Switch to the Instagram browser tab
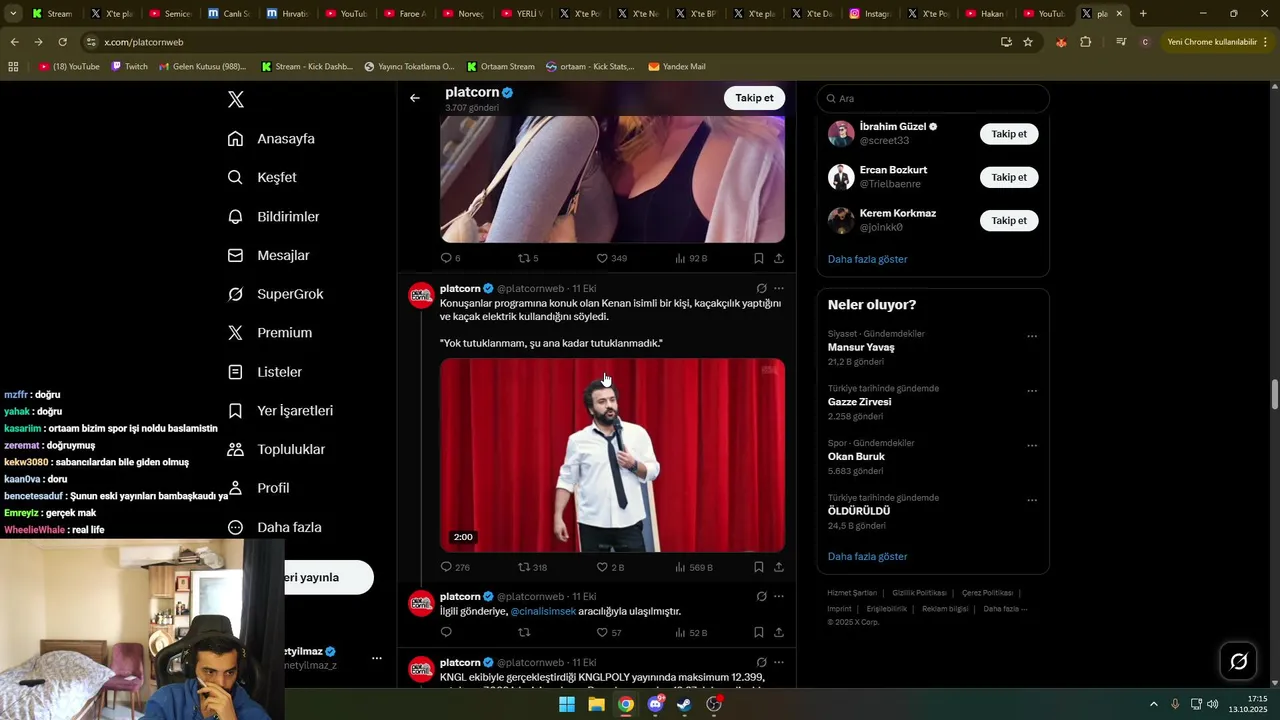The height and width of the screenshot is (720, 1280). [x=869, y=14]
